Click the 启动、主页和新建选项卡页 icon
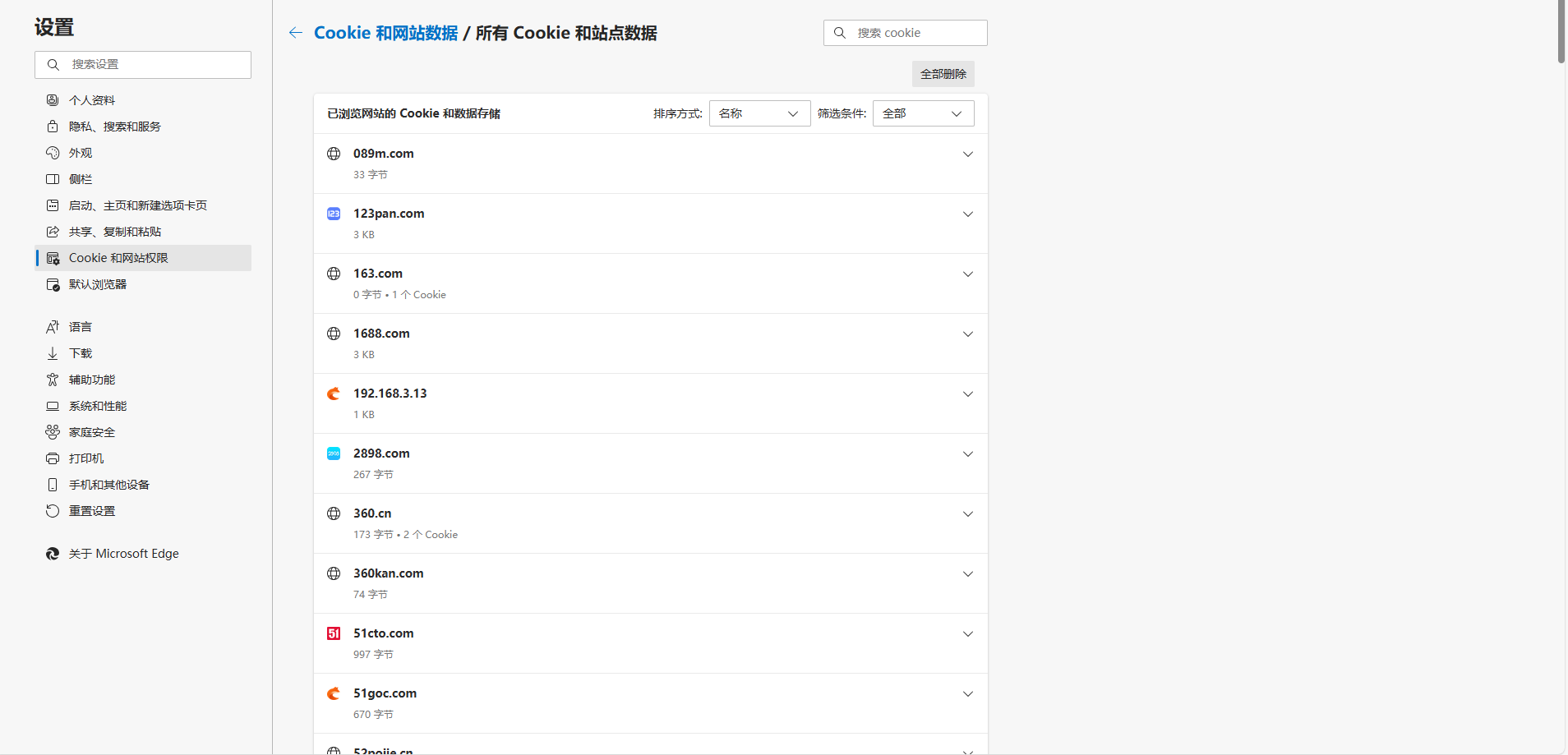Image resolution: width=1568 pixels, height=755 pixels. 53,205
